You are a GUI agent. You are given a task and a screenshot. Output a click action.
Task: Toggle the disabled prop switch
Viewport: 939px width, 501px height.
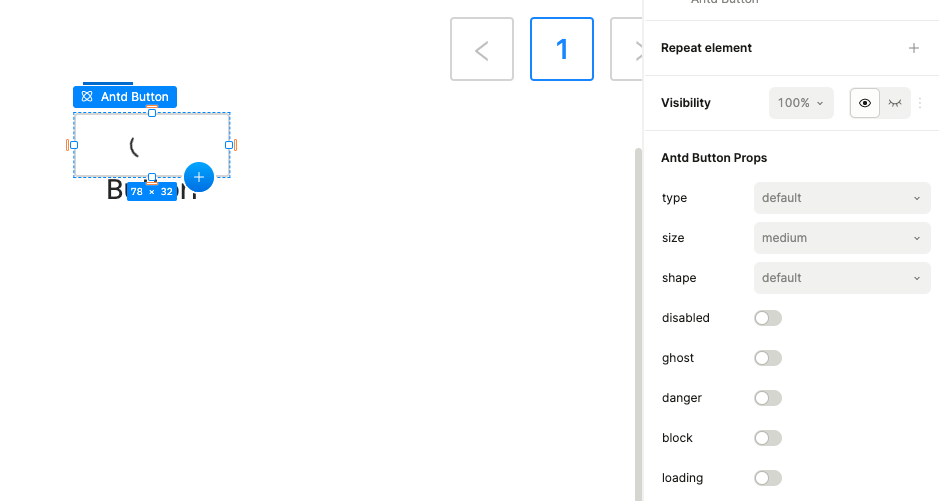click(x=767, y=318)
